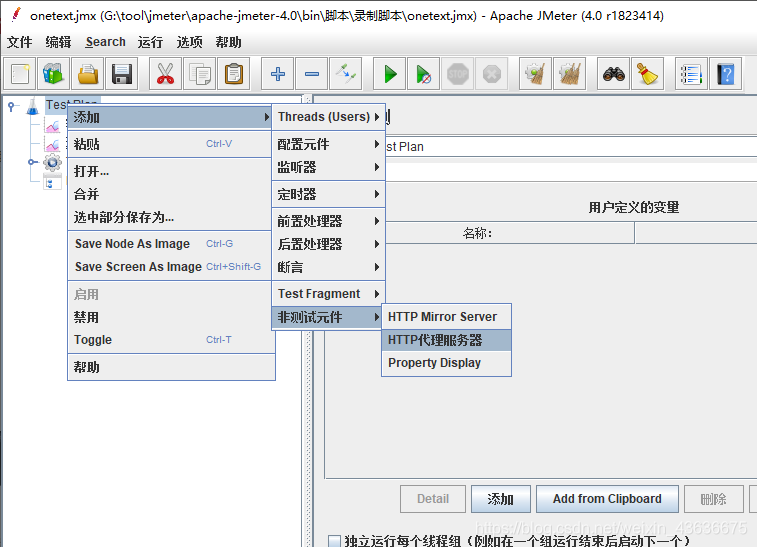This screenshot has width=757, height=547.
Task: Select the last small tree node icon
Action: (52, 182)
